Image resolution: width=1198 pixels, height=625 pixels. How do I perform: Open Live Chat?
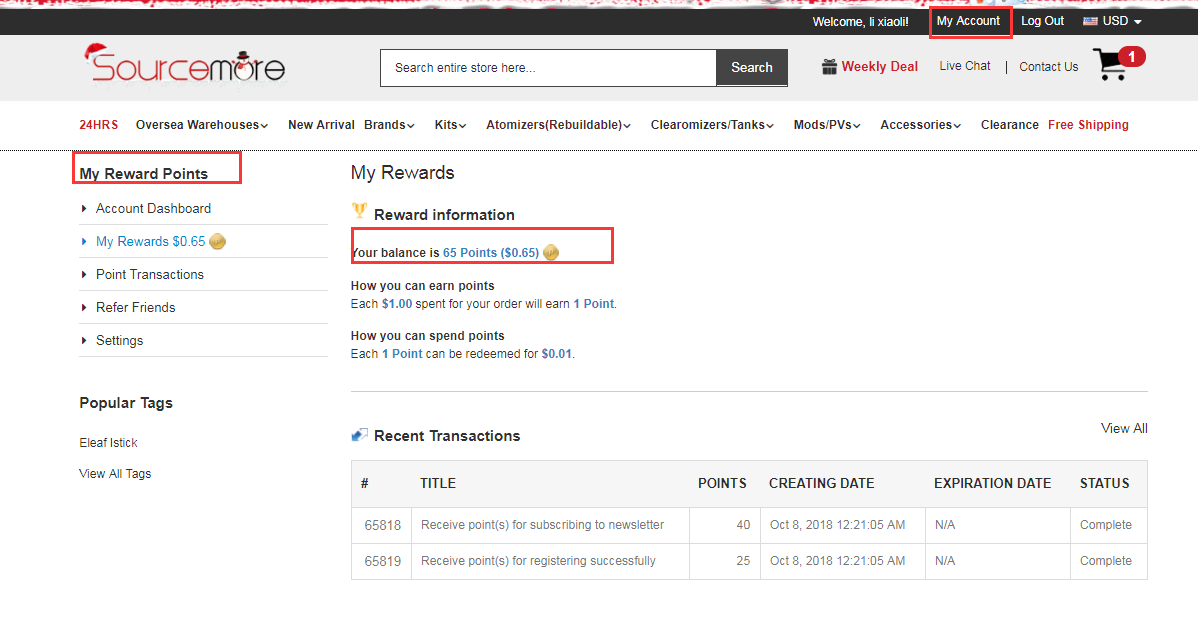tap(965, 66)
